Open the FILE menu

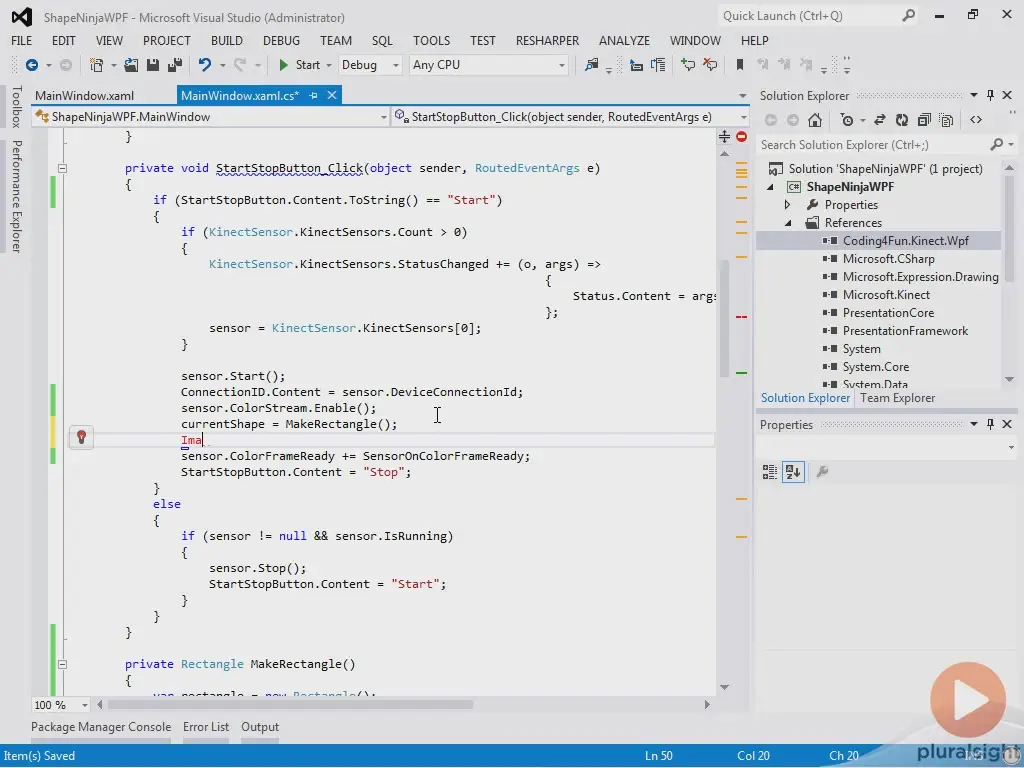22,40
